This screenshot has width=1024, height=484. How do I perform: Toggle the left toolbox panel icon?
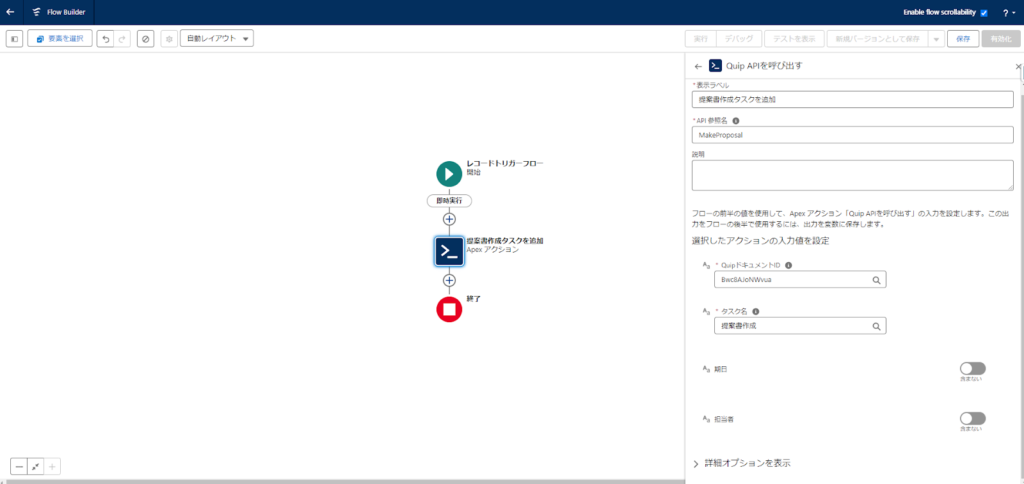click(x=14, y=39)
